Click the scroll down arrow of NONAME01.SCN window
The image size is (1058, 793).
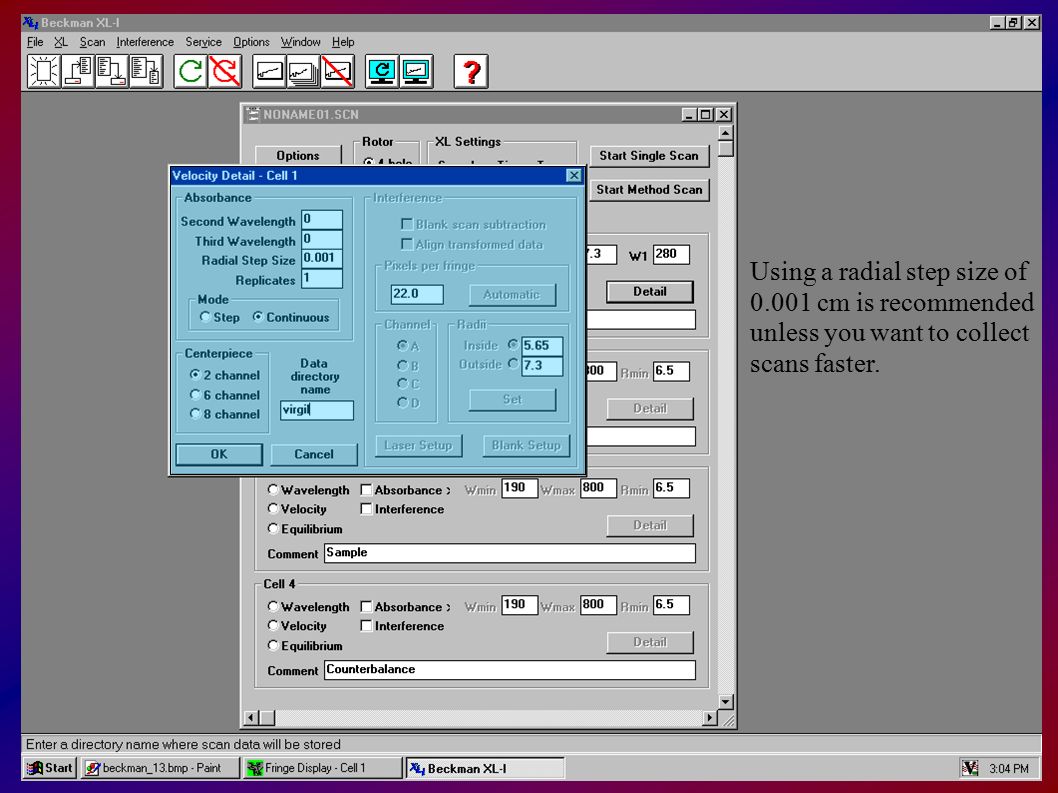click(x=725, y=702)
